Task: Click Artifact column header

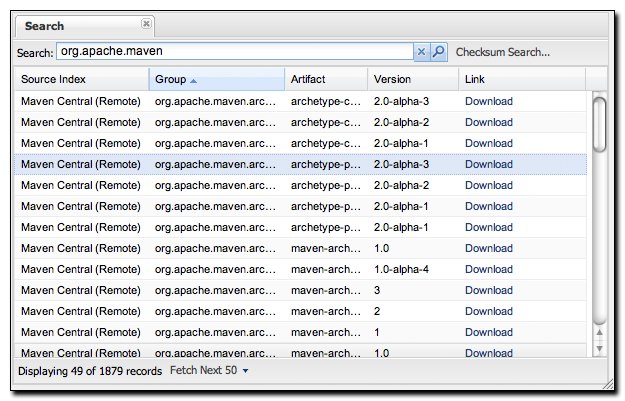Action: pos(308,79)
